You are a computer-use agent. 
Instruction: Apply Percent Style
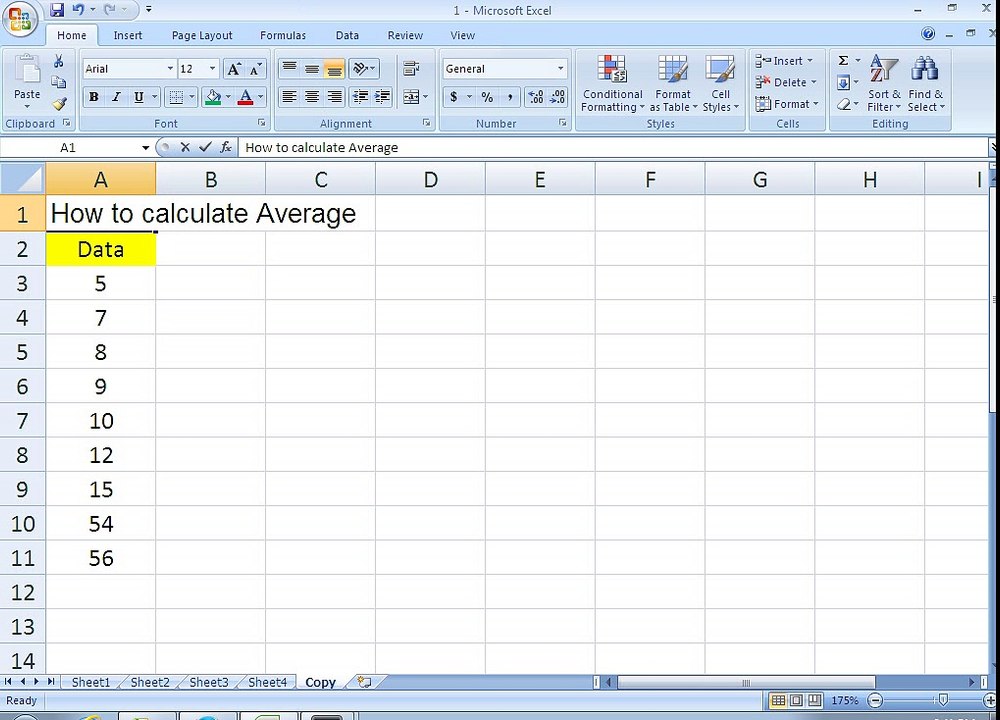pyautogui.click(x=487, y=97)
